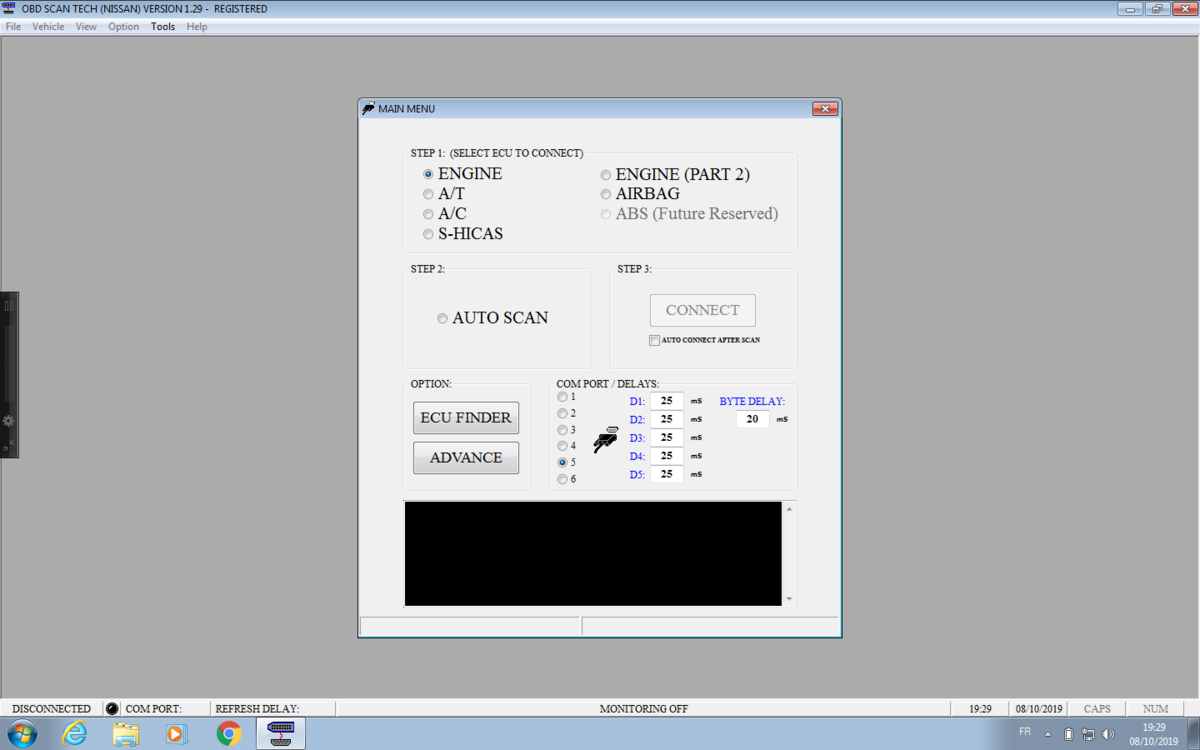Click the D5 delay input field

667,474
